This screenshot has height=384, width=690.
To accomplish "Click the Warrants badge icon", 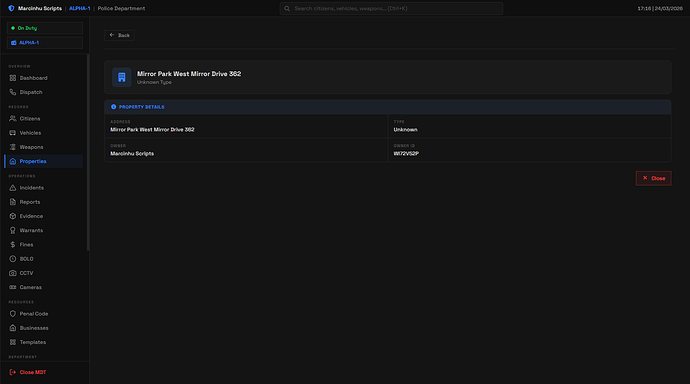I will coord(13,230).
